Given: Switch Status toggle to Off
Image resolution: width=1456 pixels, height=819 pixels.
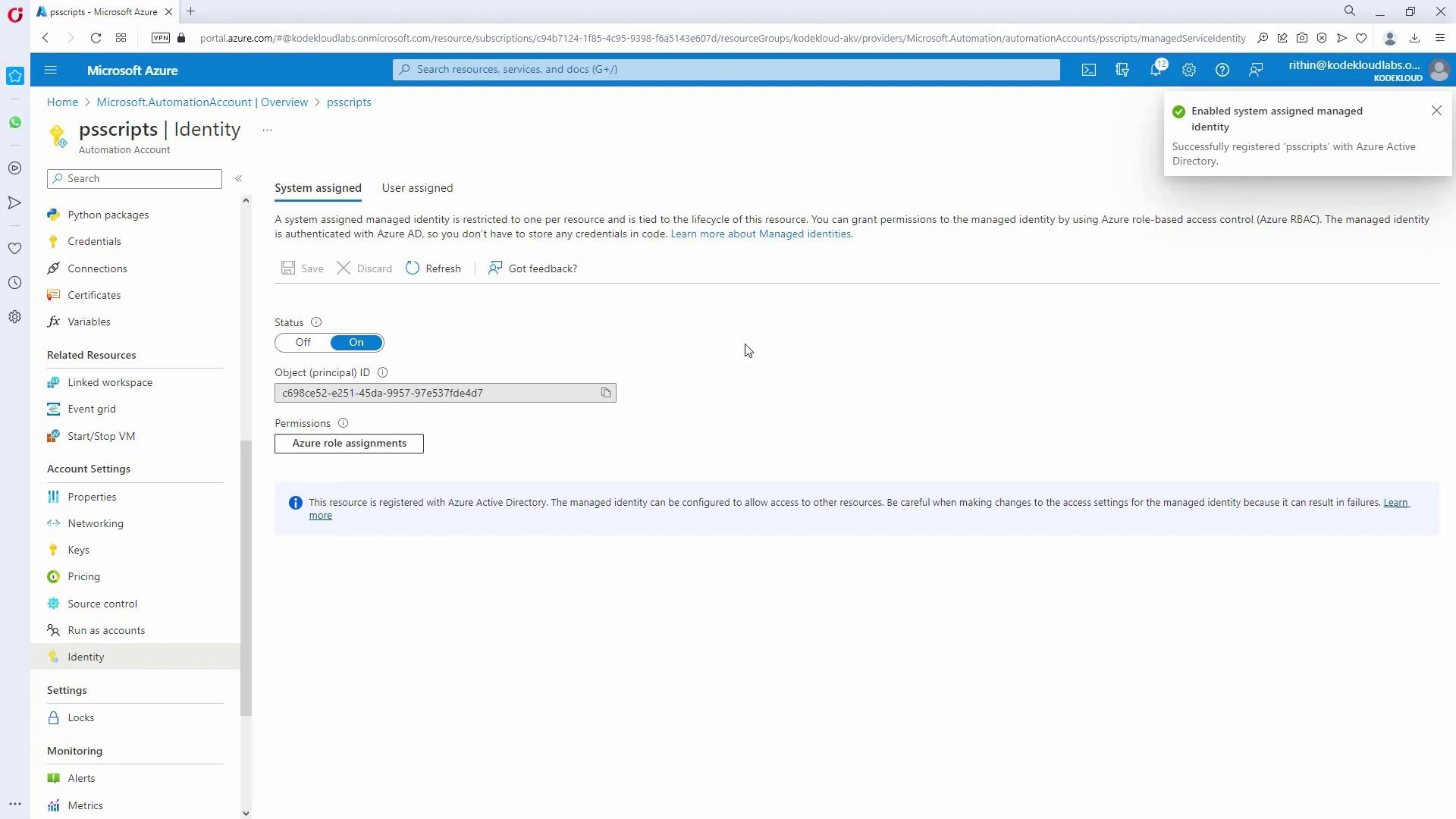Looking at the screenshot, I should pyautogui.click(x=303, y=343).
